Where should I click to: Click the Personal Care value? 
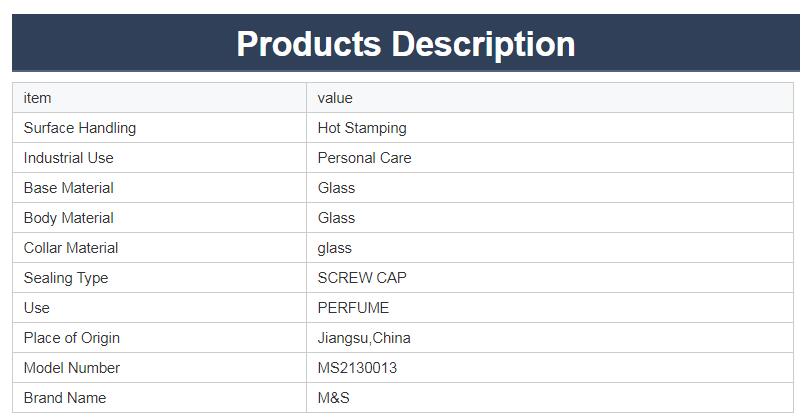click(364, 158)
